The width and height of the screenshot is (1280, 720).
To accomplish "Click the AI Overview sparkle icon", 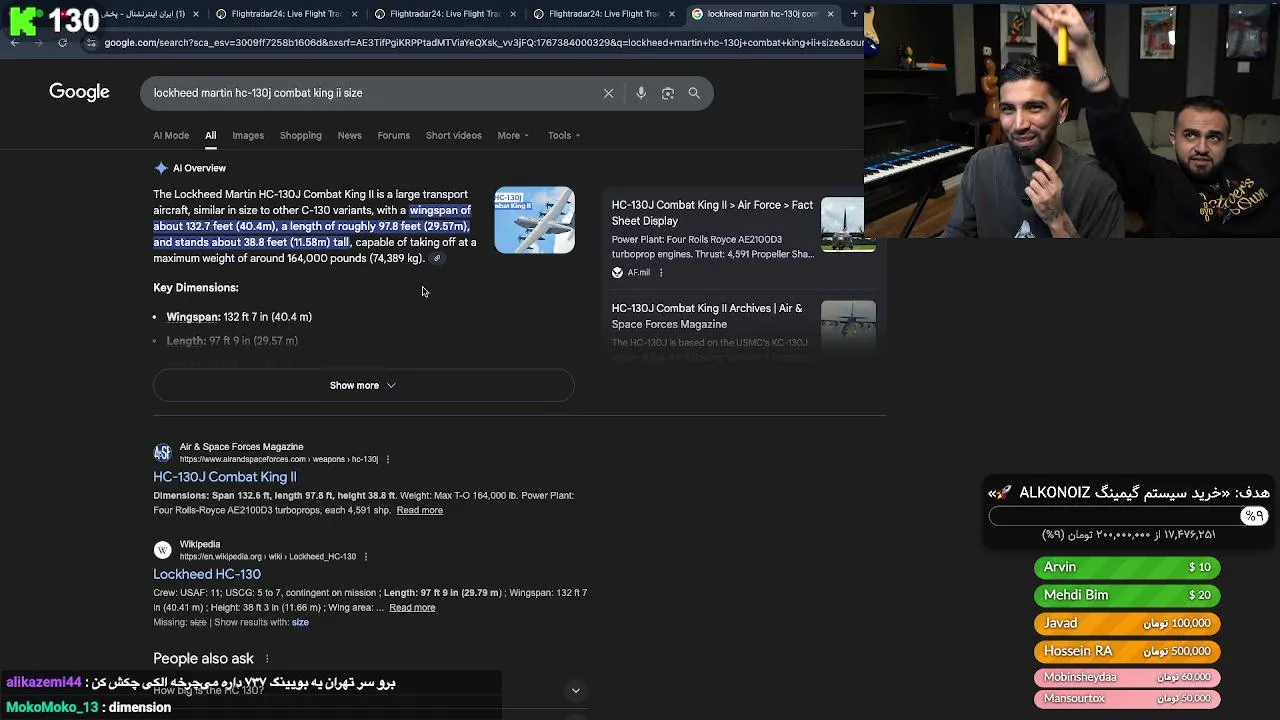I will [x=161, y=168].
